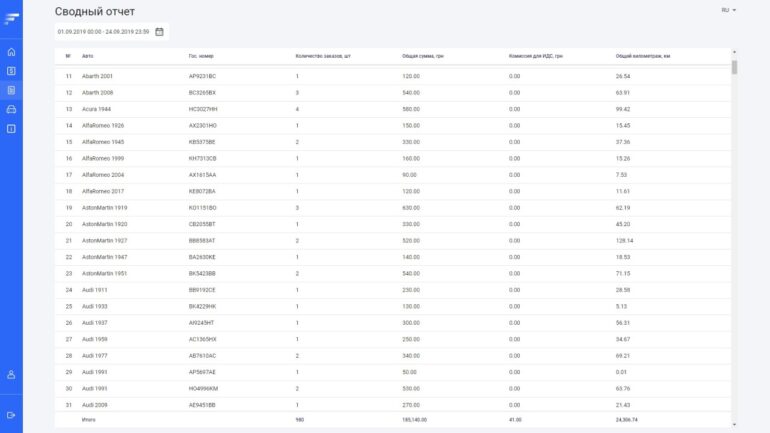Open the RU language dropdown
The height and width of the screenshot is (433, 770).
click(x=728, y=10)
